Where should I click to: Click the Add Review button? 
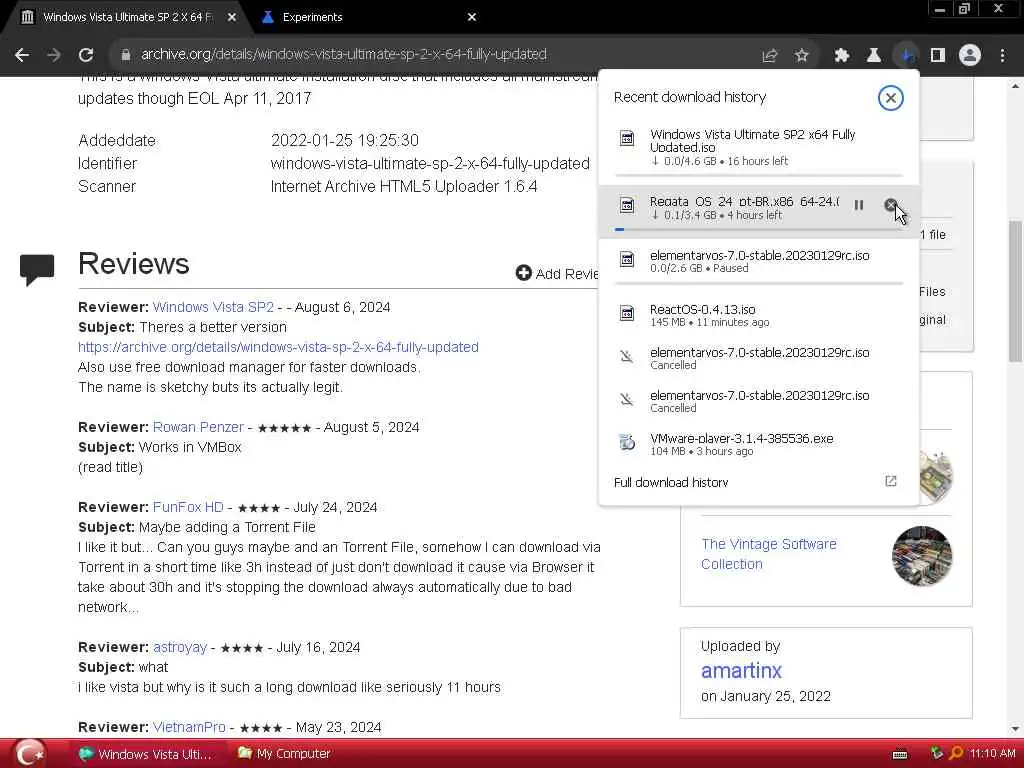click(556, 273)
